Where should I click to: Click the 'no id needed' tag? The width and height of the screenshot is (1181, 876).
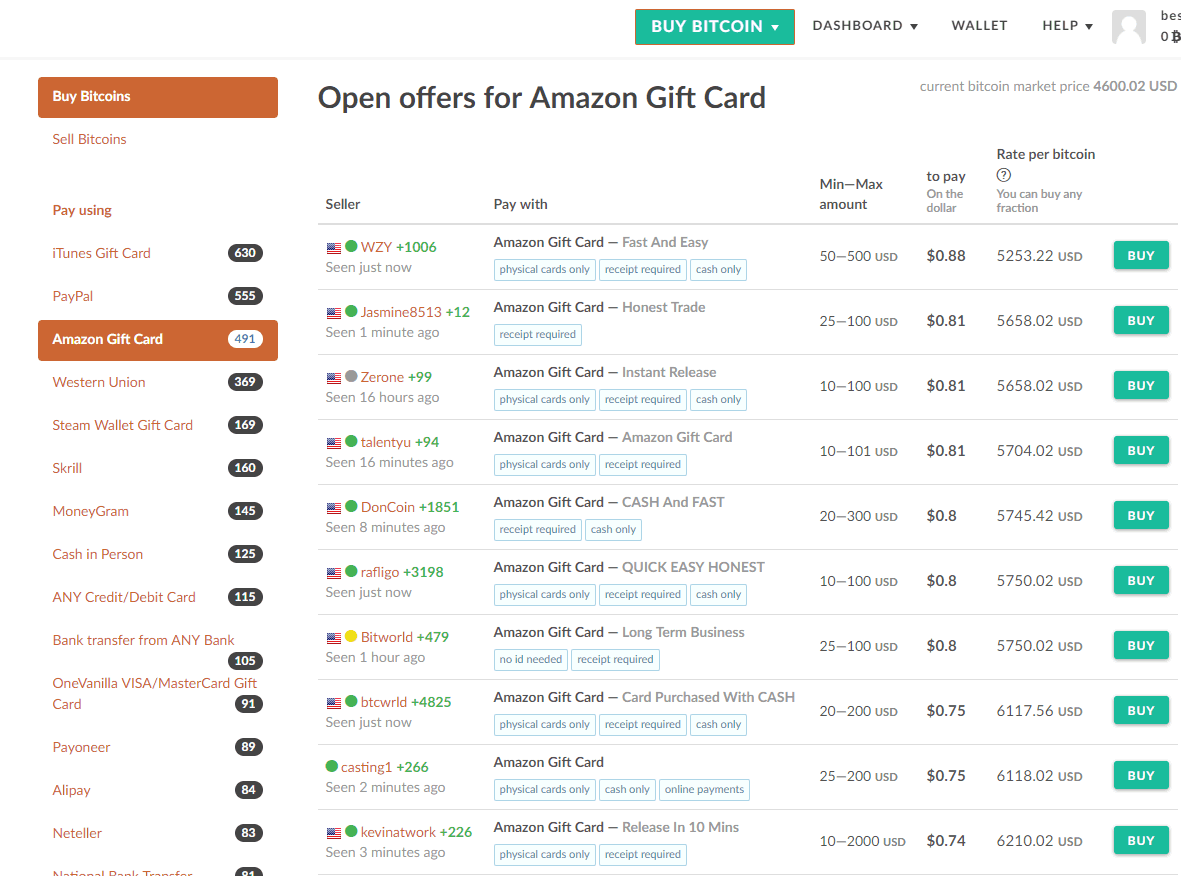[x=530, y=659]
